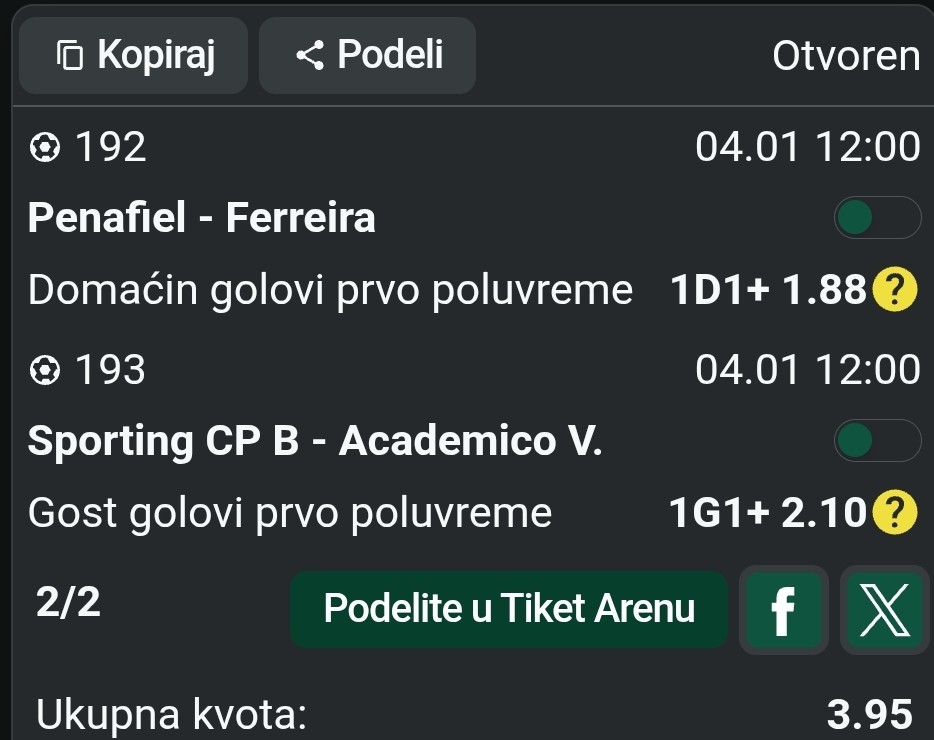Click the Ukupna kvota 3.95 value

[870, 715]
